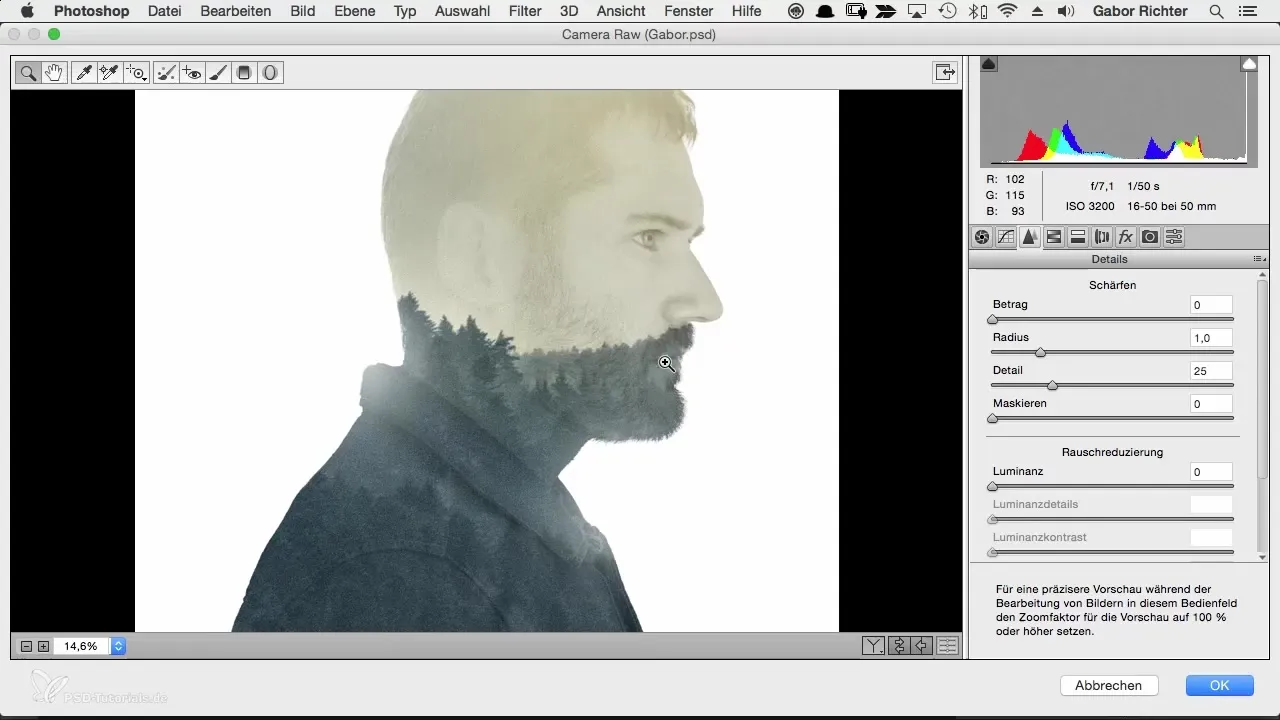The image size is (1280, 720).
Task: Click the Betrag slider handle
Action: point(992,320)
